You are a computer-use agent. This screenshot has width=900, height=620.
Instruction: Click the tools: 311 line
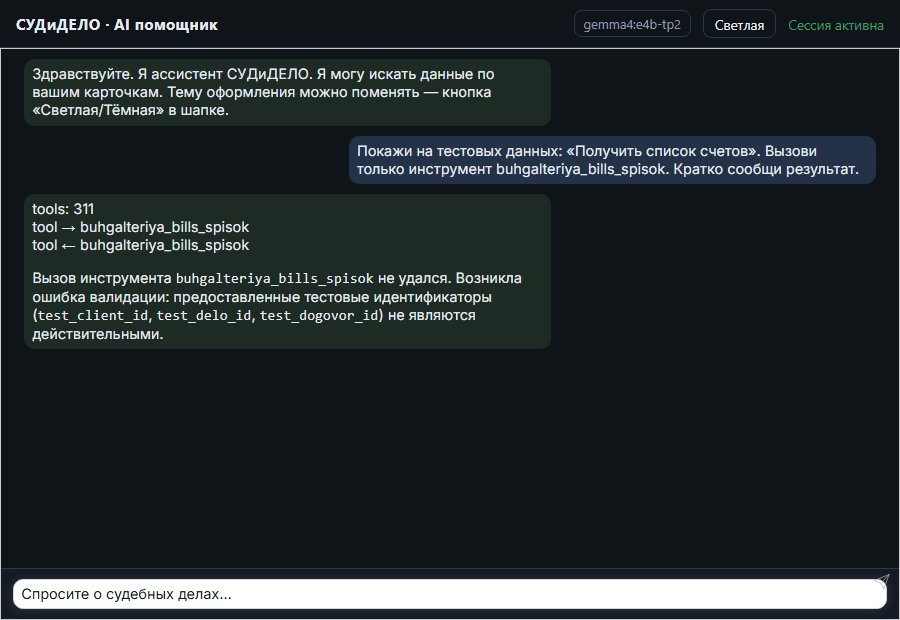click(63, 209)
